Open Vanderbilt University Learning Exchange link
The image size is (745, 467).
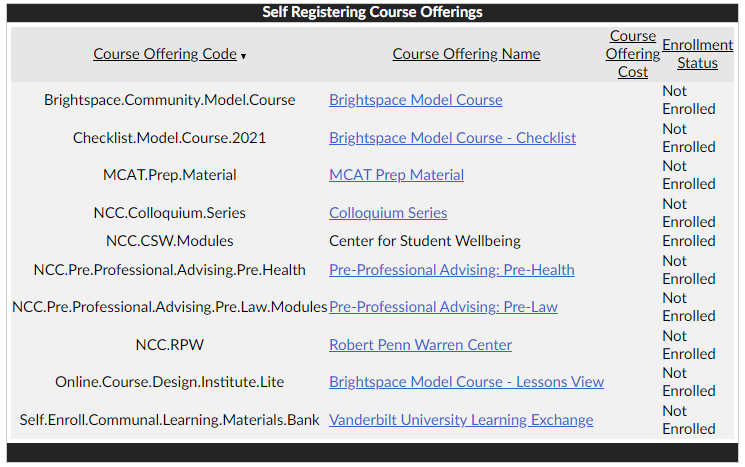click(461, 420)
